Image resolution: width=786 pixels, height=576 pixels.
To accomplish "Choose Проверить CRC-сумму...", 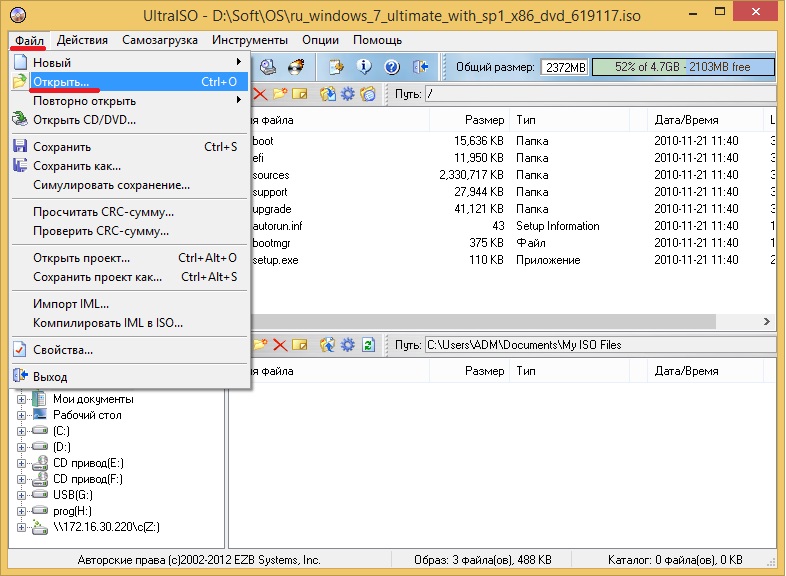I will (x=129, y=231).
